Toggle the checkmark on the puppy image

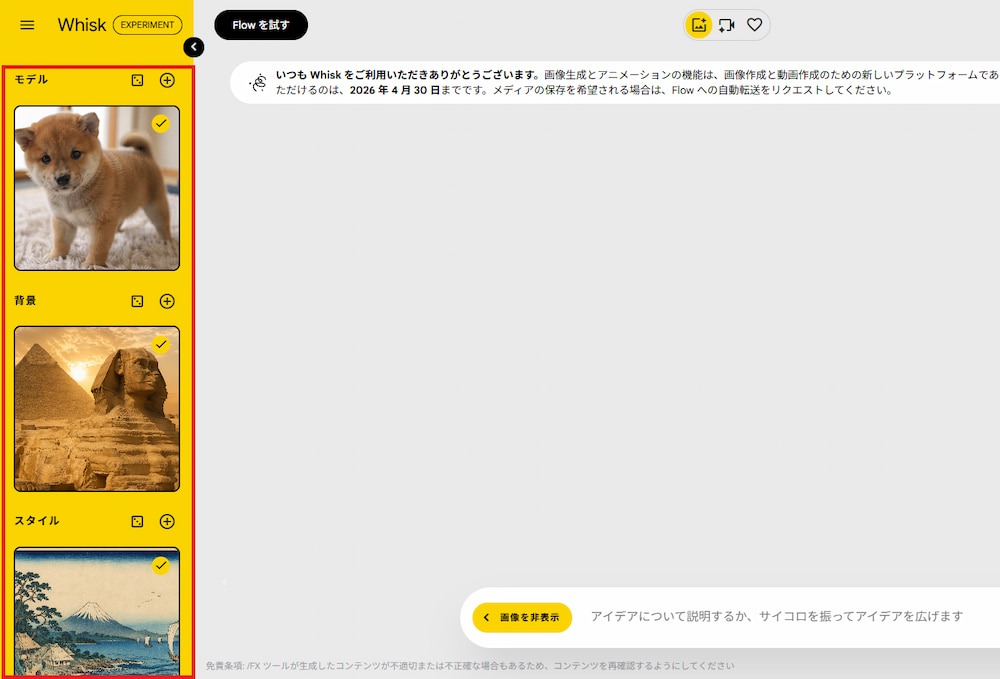point(161,124)
